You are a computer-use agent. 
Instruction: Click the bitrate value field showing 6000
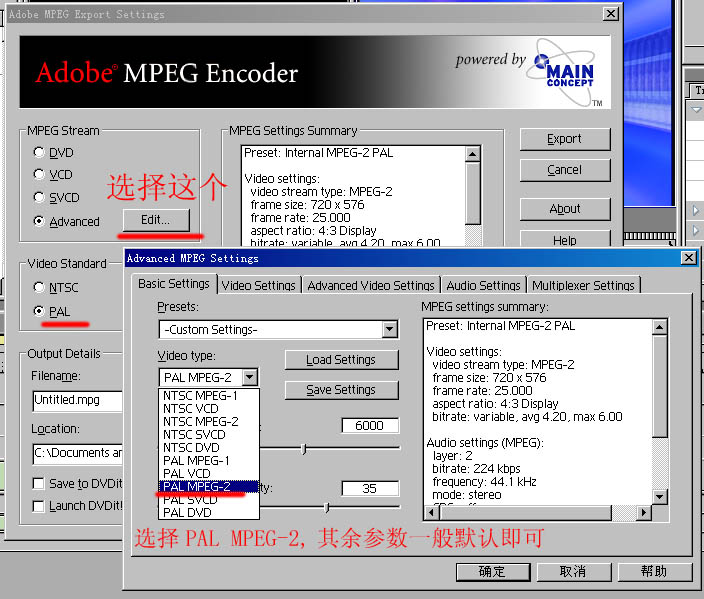pos(370,426)
